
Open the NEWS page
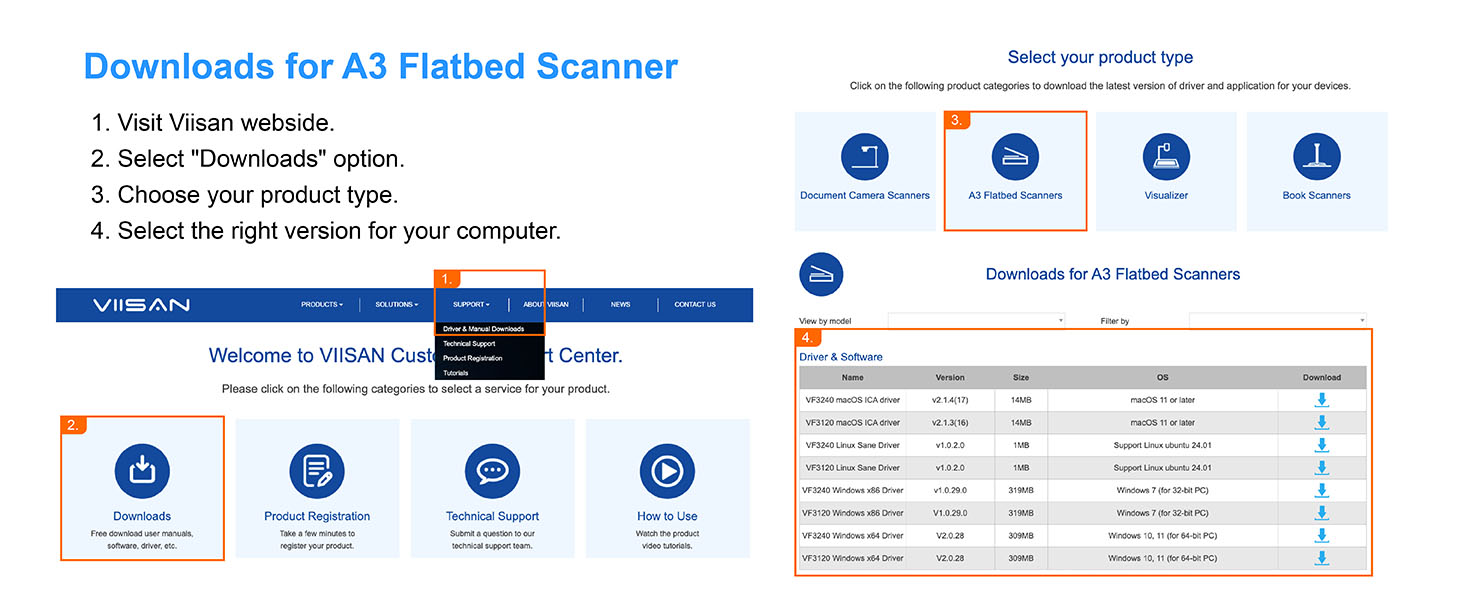(x=621, y=305)
